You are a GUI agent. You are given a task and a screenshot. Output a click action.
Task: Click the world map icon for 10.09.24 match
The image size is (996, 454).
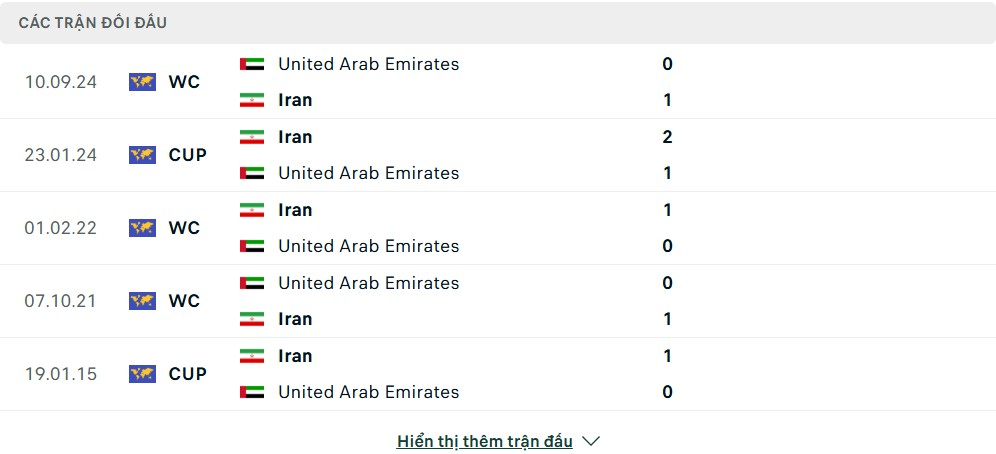142,82
